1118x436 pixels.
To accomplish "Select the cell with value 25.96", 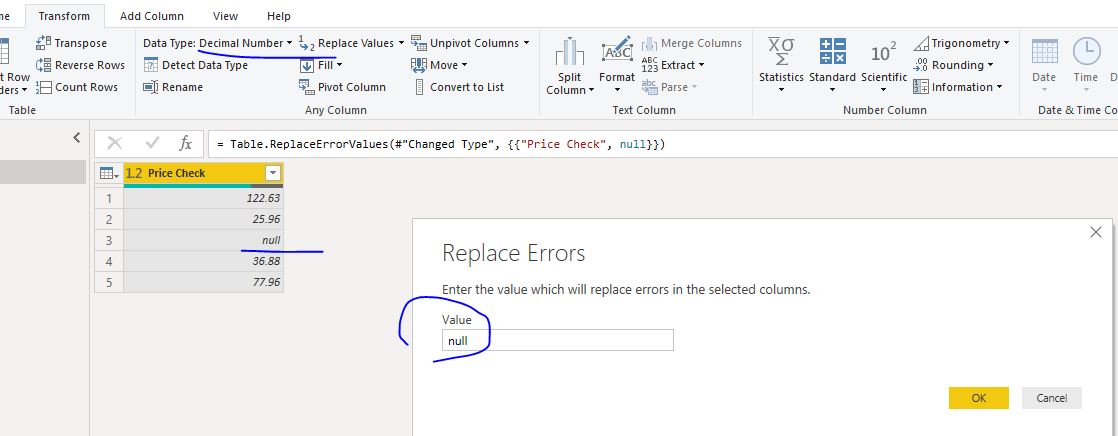I will coord(203,219).
